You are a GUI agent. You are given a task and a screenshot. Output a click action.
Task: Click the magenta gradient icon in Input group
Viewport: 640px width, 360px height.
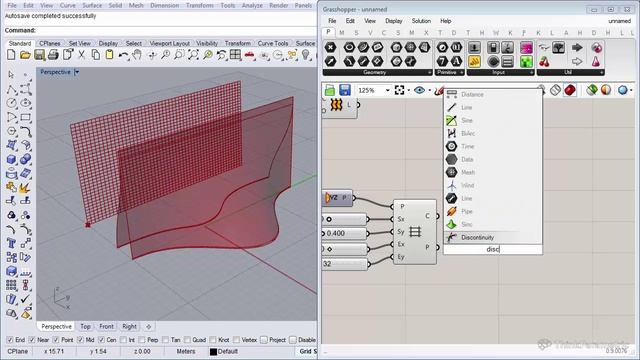tap(526, 48)
